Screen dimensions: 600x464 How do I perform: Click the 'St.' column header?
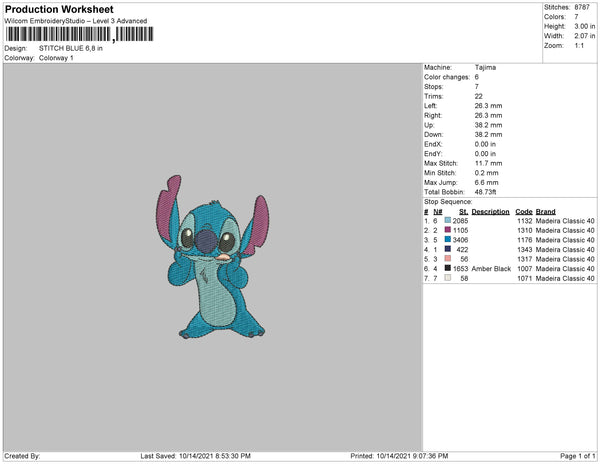(463, 212)
